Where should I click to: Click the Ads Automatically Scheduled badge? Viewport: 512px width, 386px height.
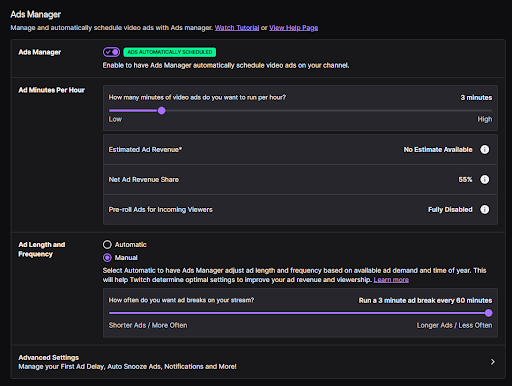point(170,52)
